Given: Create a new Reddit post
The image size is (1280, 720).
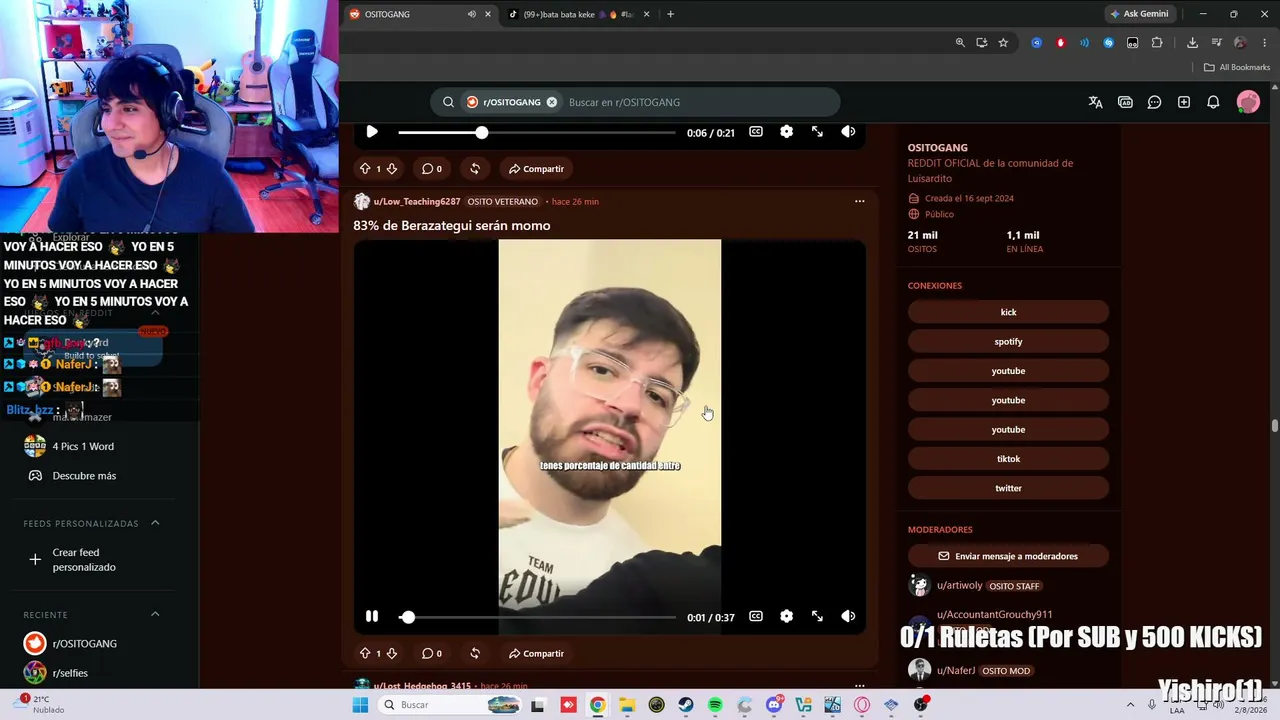Looking at the screenshot, I should coord(1184,102).
